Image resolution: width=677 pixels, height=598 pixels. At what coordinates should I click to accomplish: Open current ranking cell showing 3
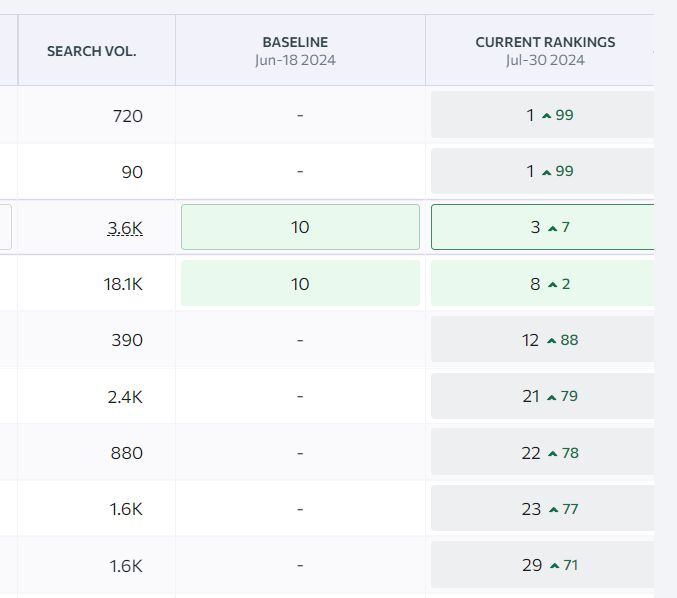[x=541, y=227]
